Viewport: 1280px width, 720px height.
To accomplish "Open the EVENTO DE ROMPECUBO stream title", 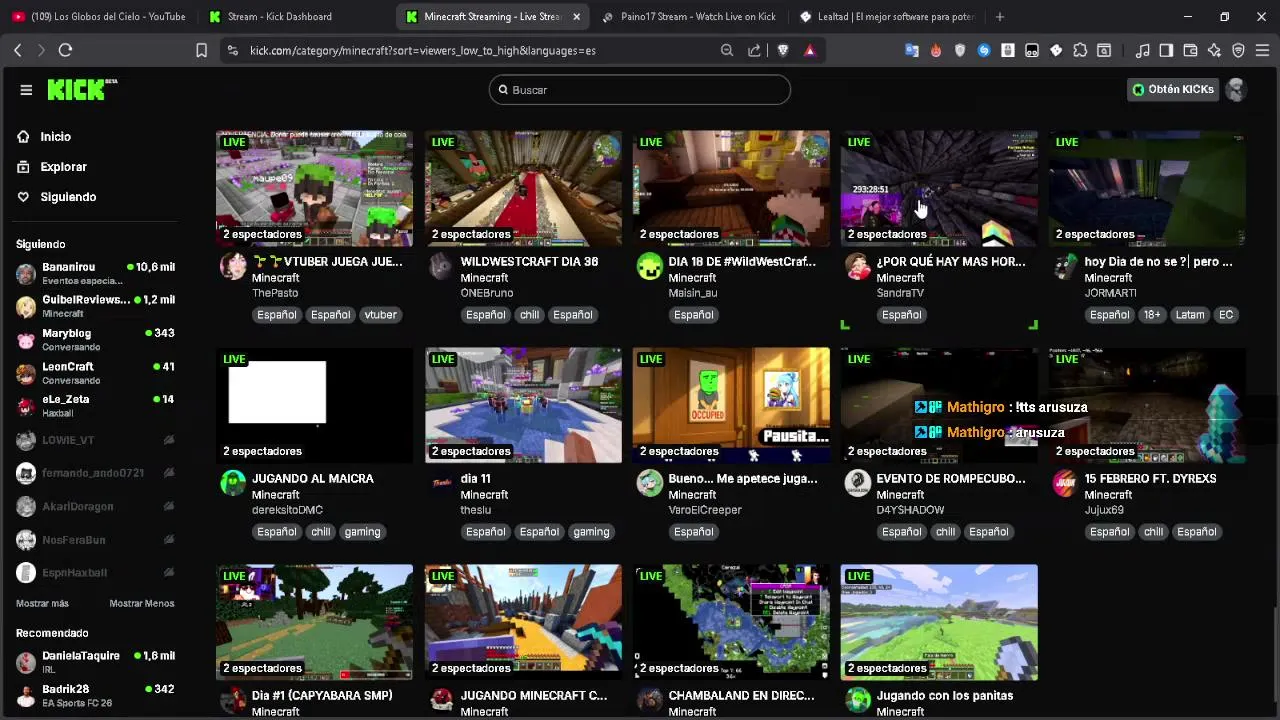I will click(951, 479).
